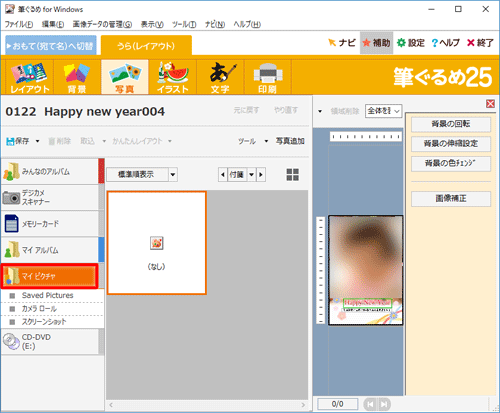The image size is (500, 413).
Task: Expand the 付箋 dropdown arrow
Action: click(251, 174)
